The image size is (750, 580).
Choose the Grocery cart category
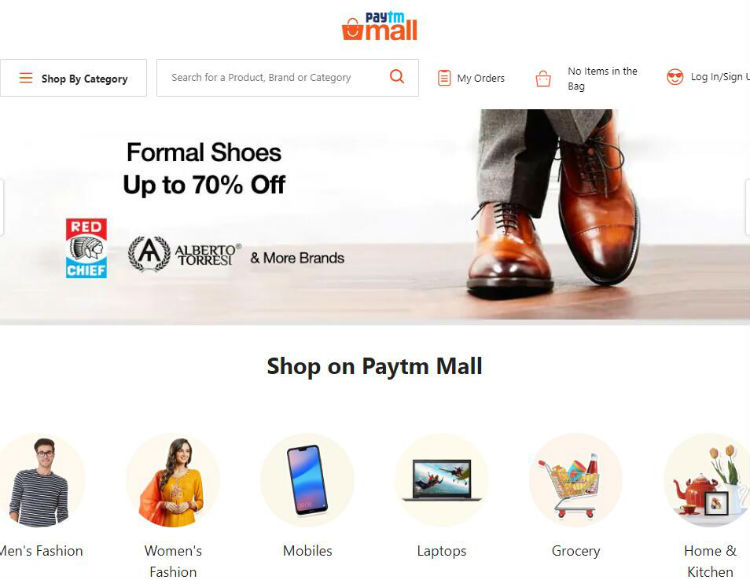tap(576, 480)
